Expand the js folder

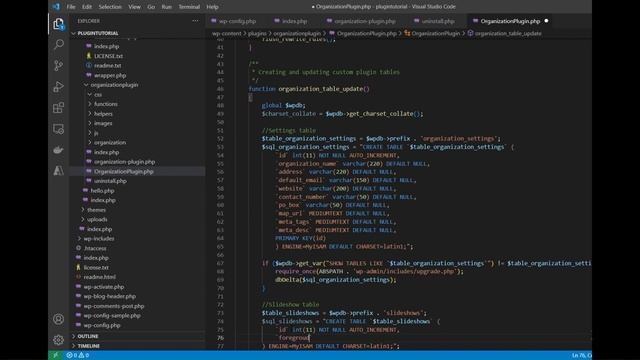click(96, 133)
